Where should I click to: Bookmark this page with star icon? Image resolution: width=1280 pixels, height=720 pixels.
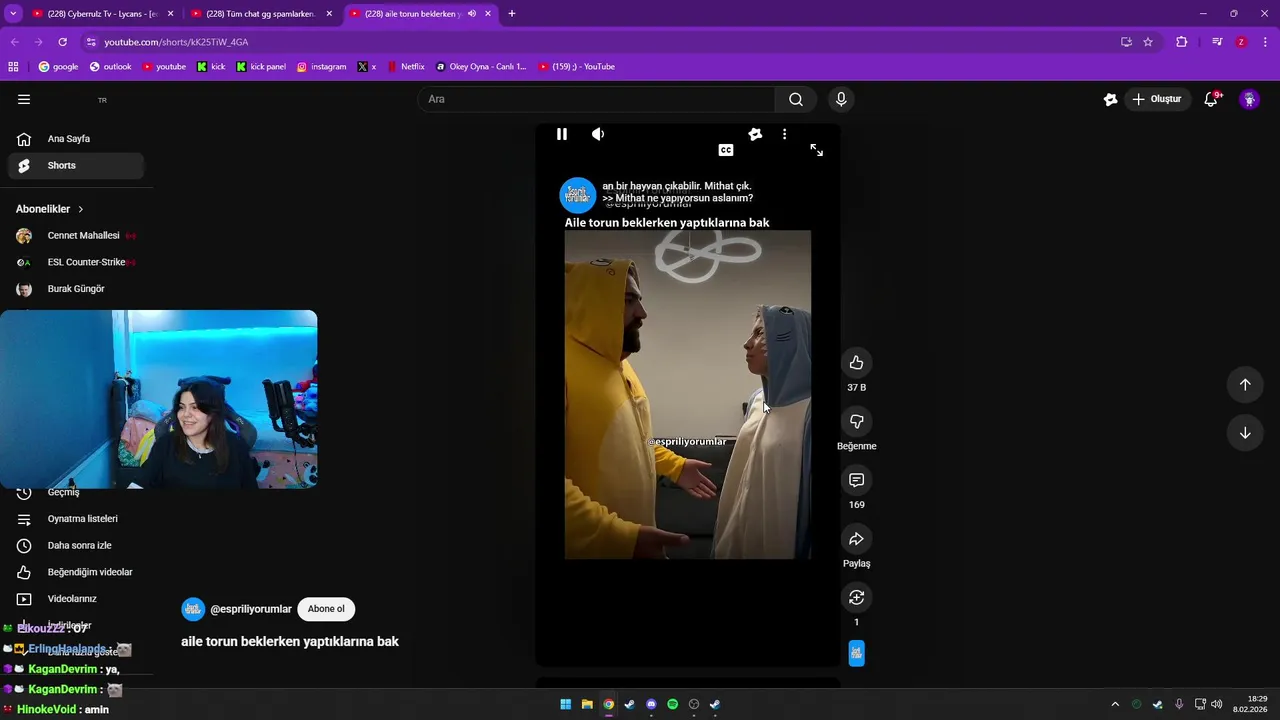pos(1148,42)
